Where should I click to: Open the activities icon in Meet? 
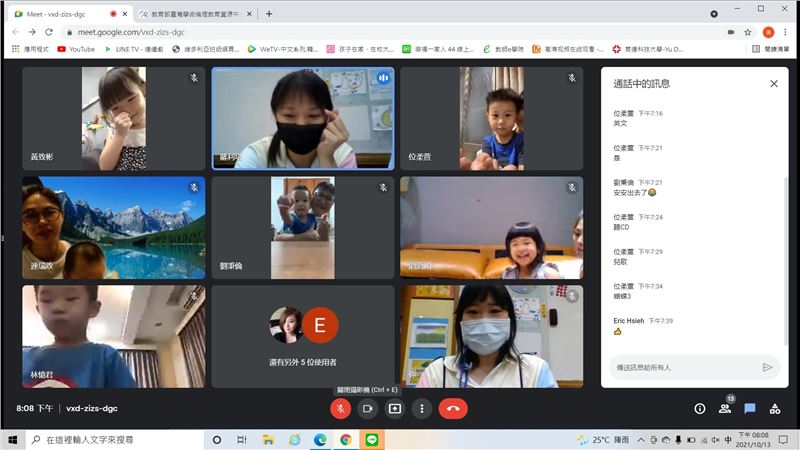774,408
